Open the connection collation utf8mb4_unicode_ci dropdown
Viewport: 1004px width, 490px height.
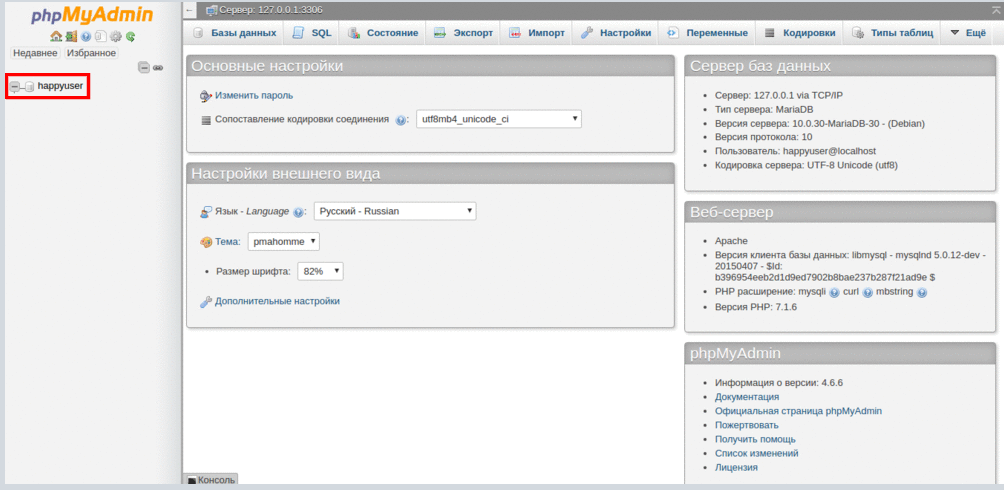point(499,119)
